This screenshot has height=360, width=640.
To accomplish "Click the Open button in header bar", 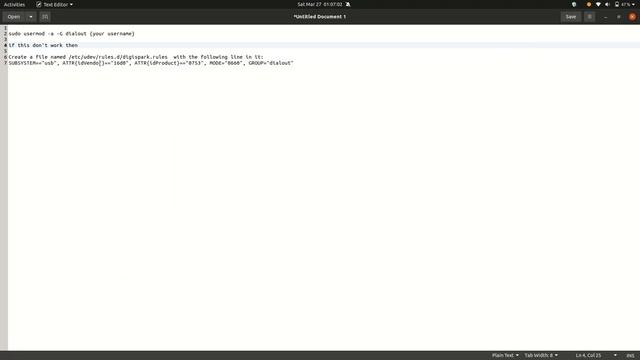I will coord(14,17).
